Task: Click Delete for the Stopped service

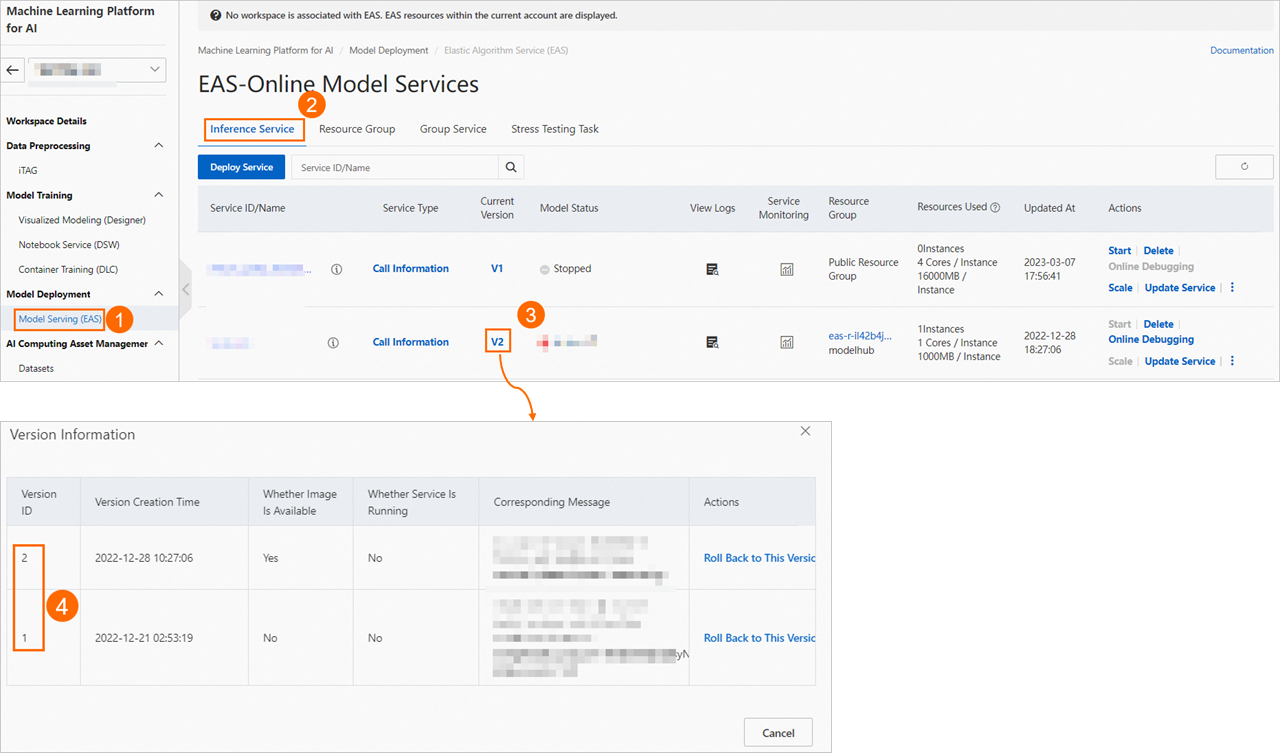Action: coord(1158,251)
